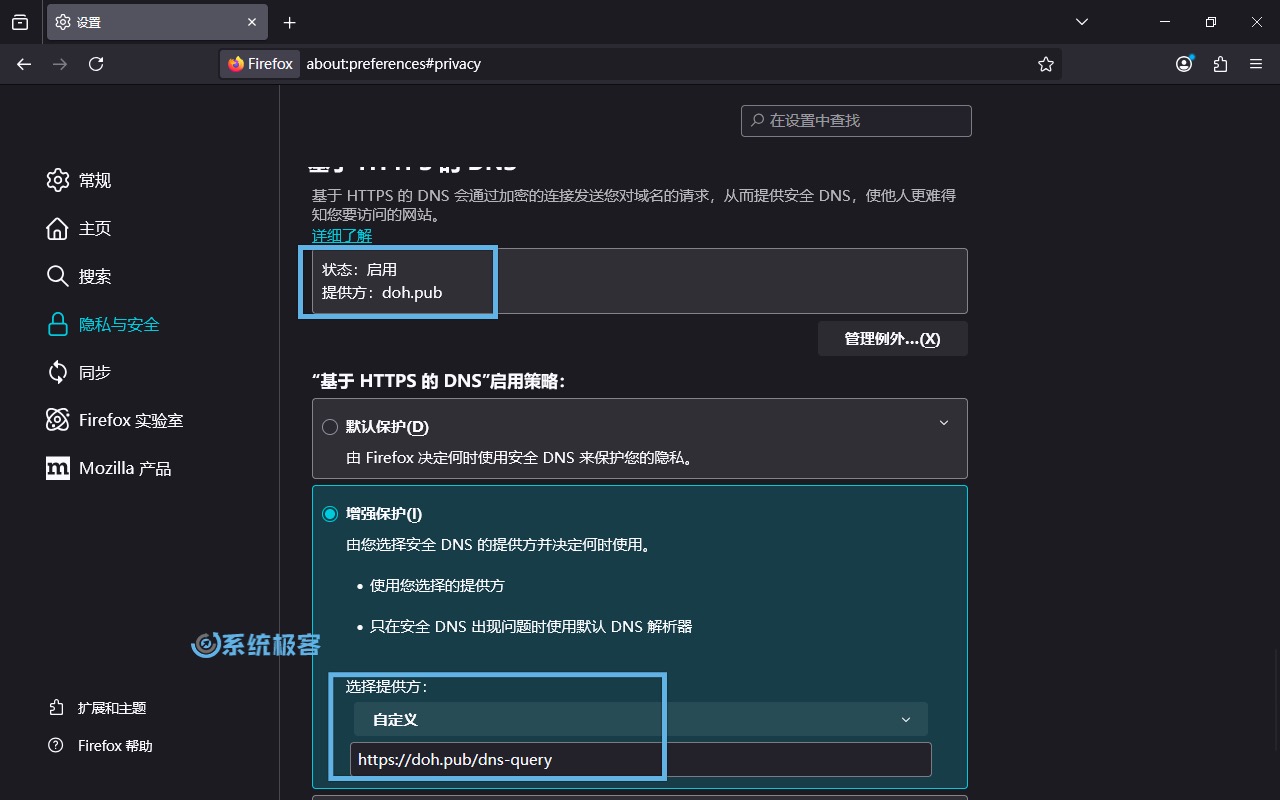Reload the current page
The width and height of the screenshot is (1280, 800).
click(96, 64)
